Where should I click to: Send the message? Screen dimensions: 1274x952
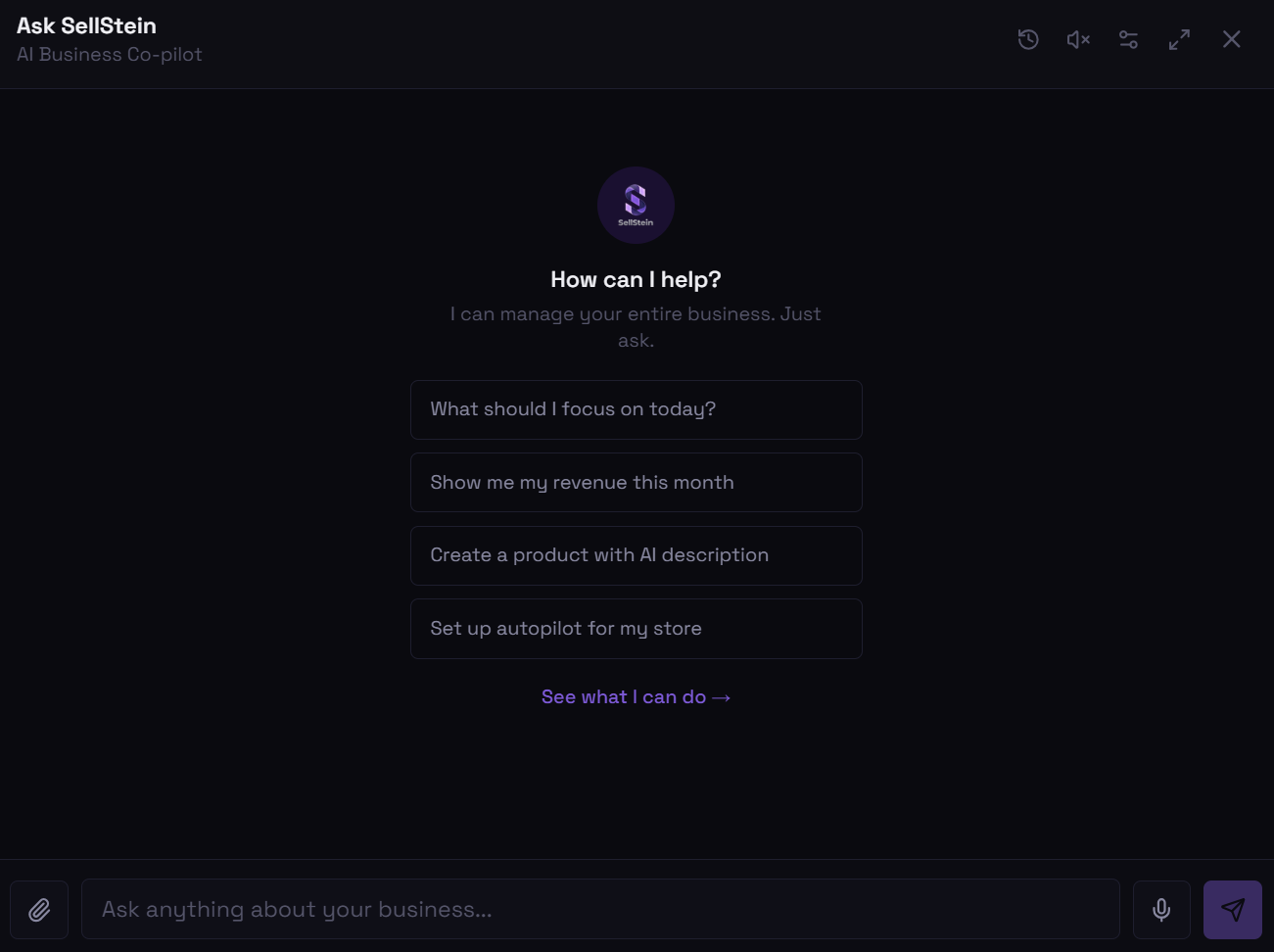point(1233,909)
